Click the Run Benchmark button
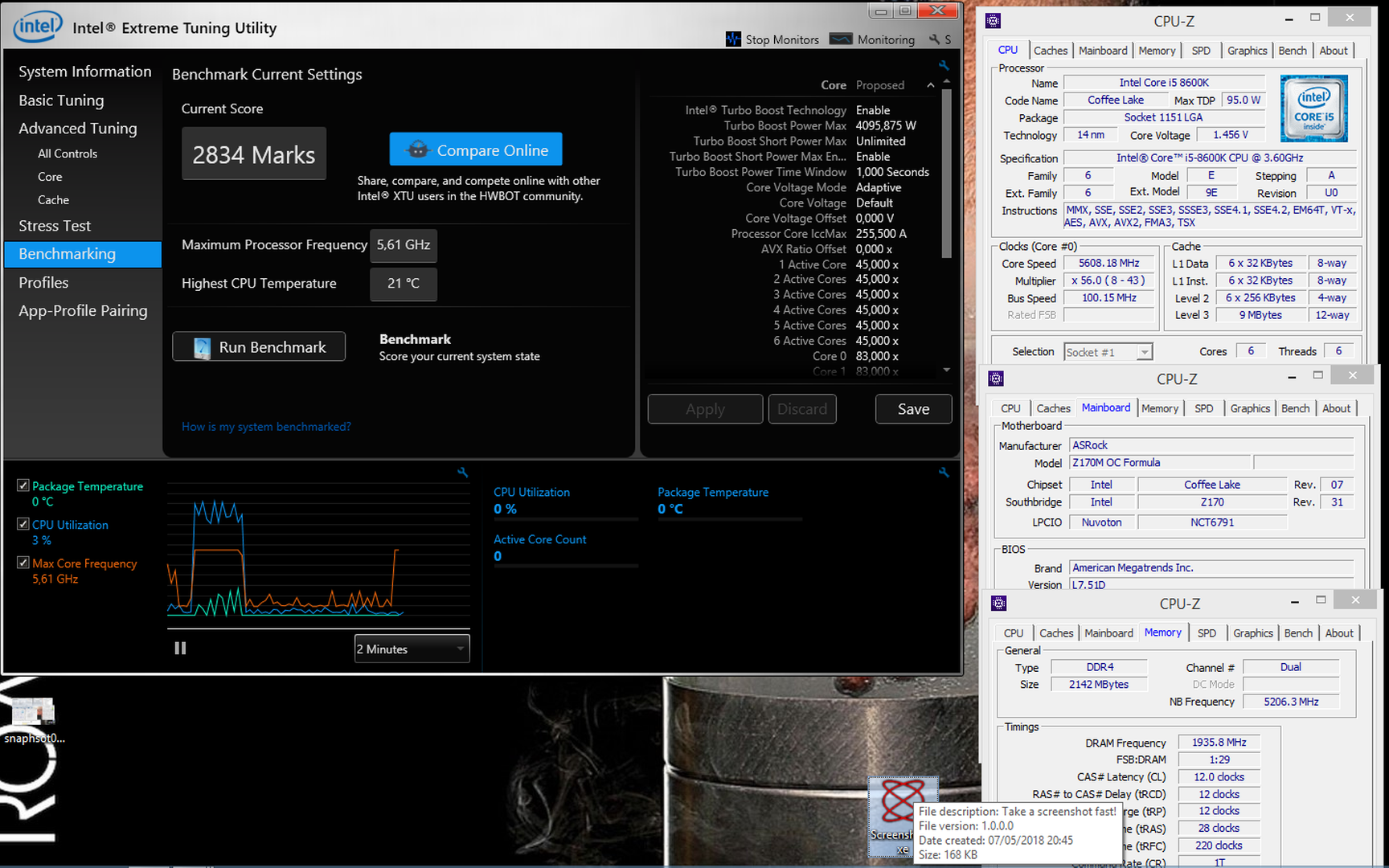Screen dimensions: 1389x868 click(259, 347)
